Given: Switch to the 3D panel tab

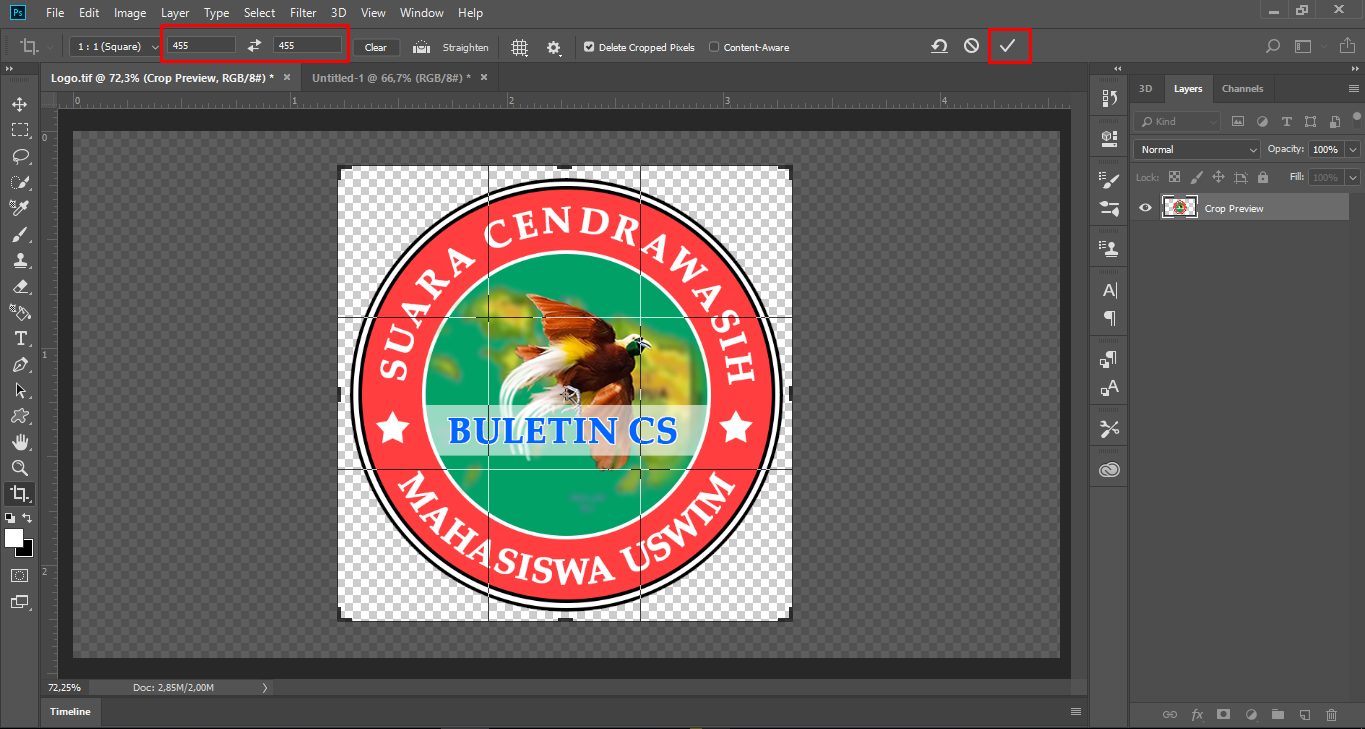Looking at the screenshot, I should [x=1145, y=89].
